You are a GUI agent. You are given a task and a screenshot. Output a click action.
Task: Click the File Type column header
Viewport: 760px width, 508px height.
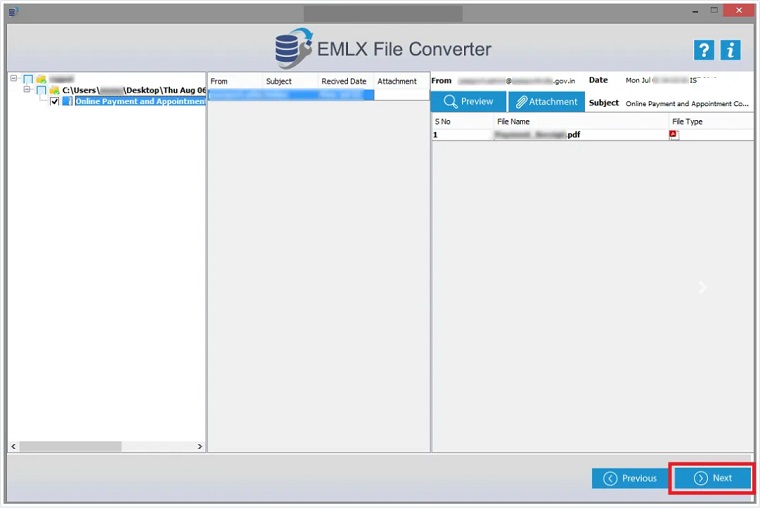coord(711,122)
